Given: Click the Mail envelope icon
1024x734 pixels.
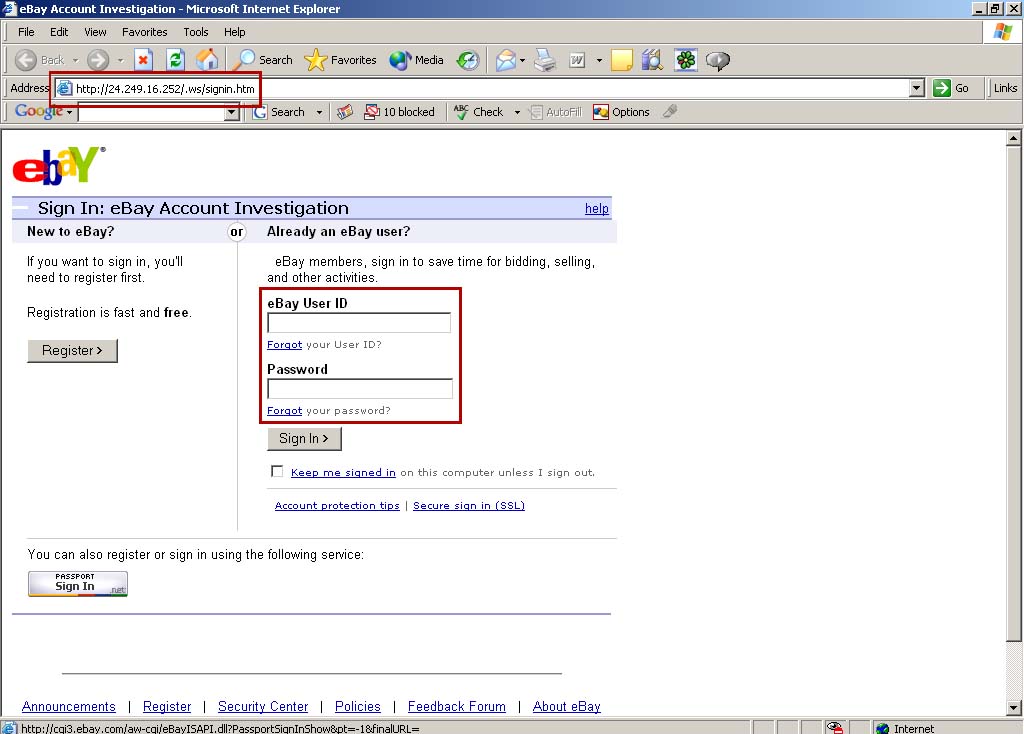Looking at the screenshot, I should pyautogui.click(x=505, y=60).
